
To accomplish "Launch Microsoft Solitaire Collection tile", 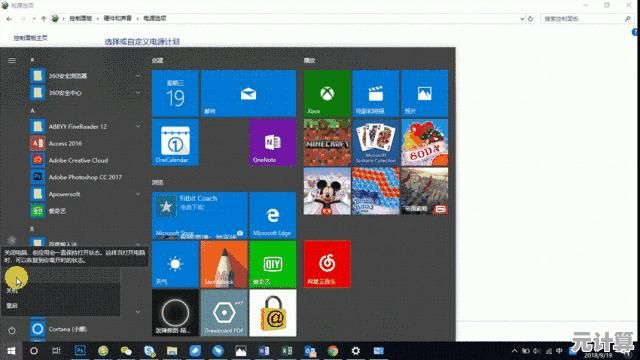I will point(376,142).
